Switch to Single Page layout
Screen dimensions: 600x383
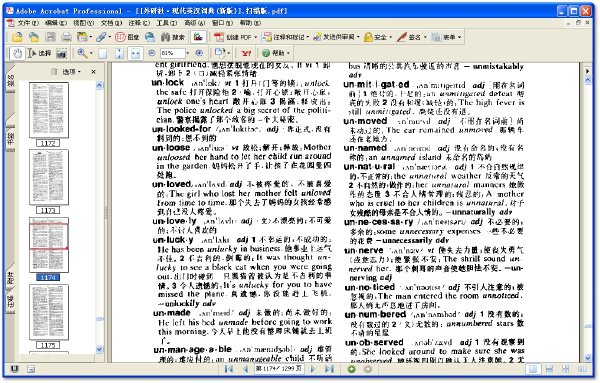[x=533, y=369]
